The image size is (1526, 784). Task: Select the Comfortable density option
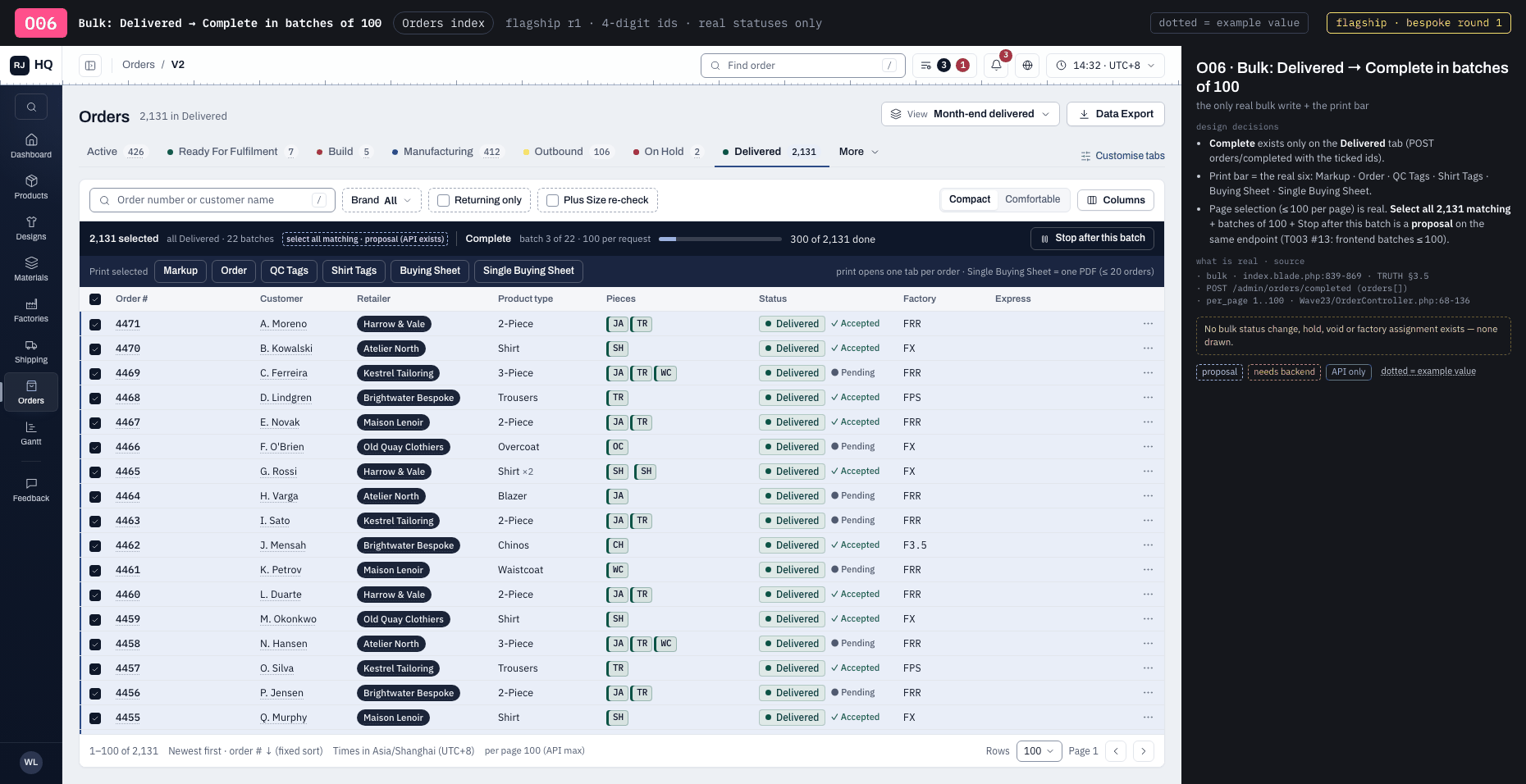1032,199
